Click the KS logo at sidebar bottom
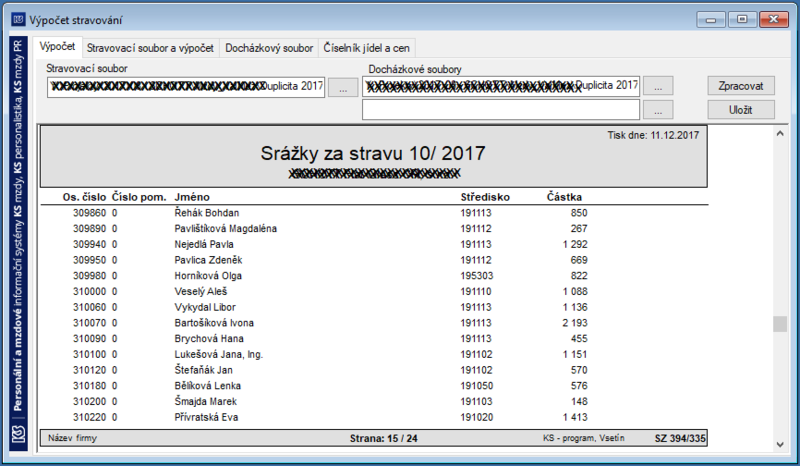 pyautogui.click(x=18, y=434)
